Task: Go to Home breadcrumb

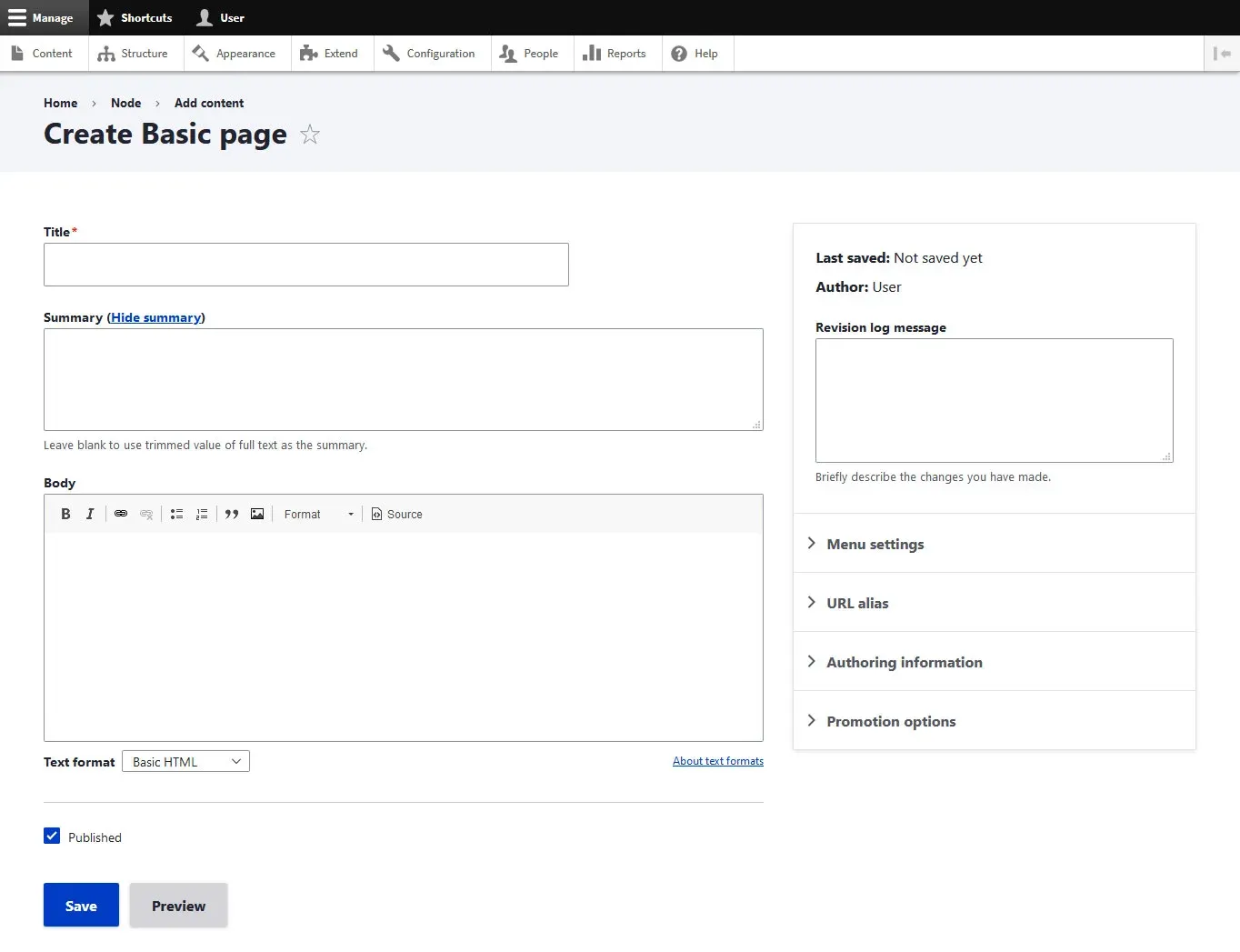Action: click(x=60, y=103)
